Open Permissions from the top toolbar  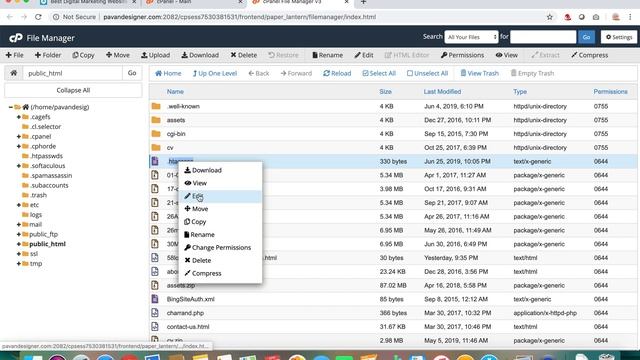pos(462,55)
